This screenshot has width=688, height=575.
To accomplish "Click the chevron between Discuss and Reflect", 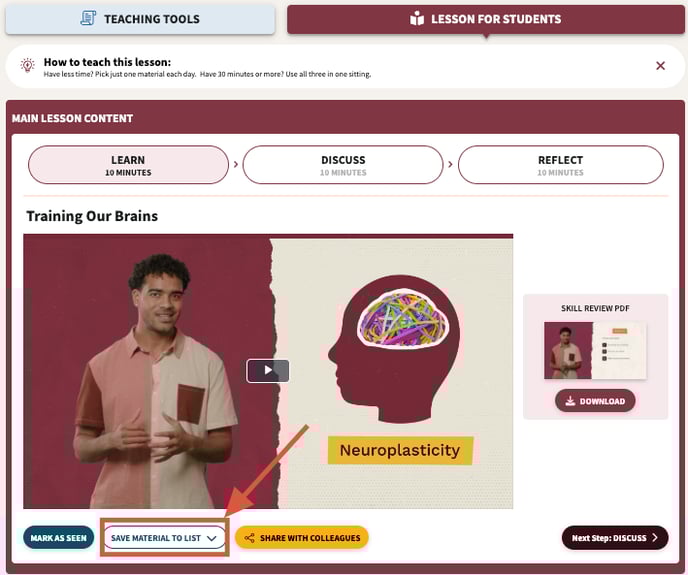I will pos(450,164).
